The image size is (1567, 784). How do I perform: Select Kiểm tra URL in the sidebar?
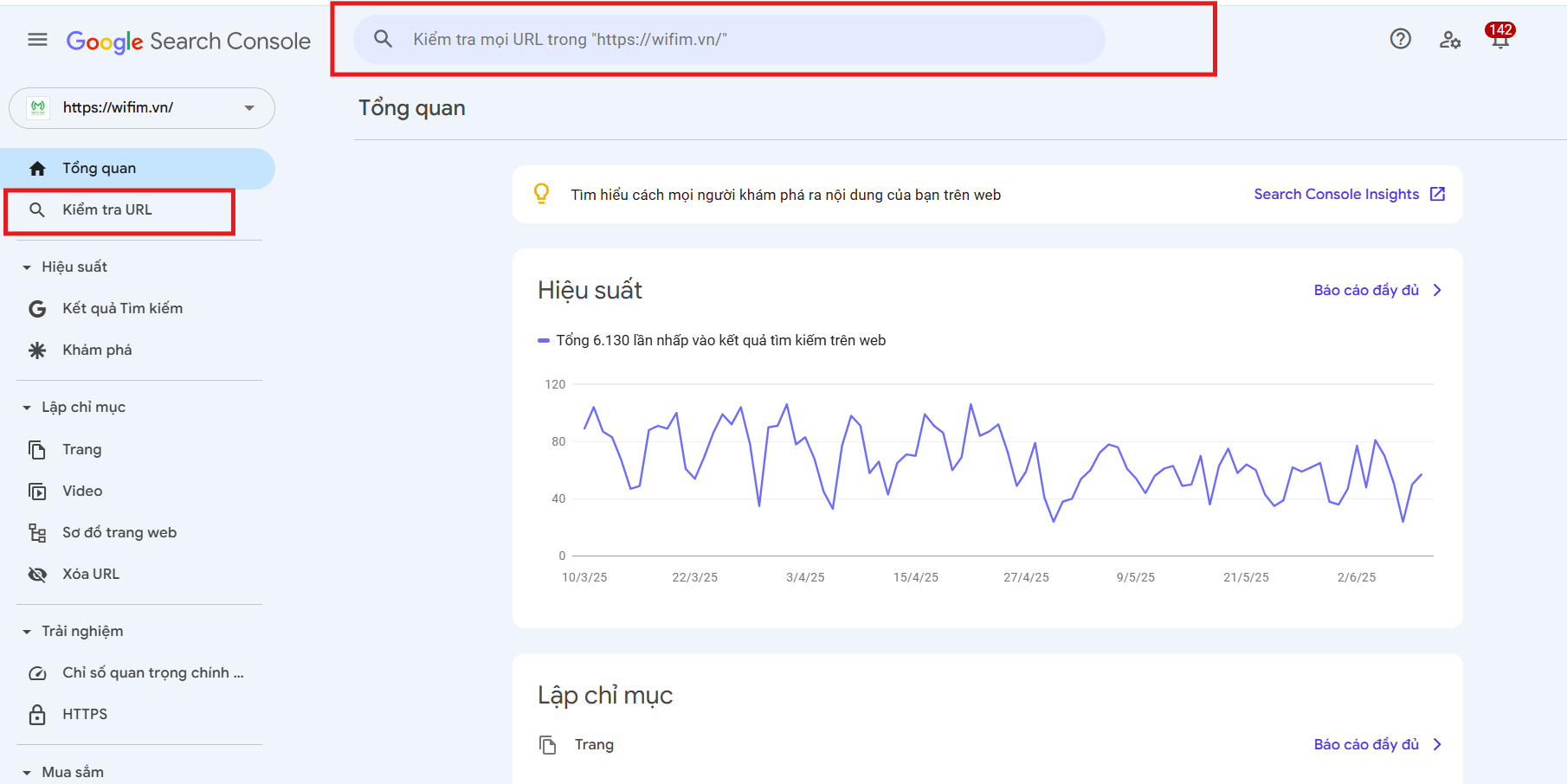pos(106,210)
